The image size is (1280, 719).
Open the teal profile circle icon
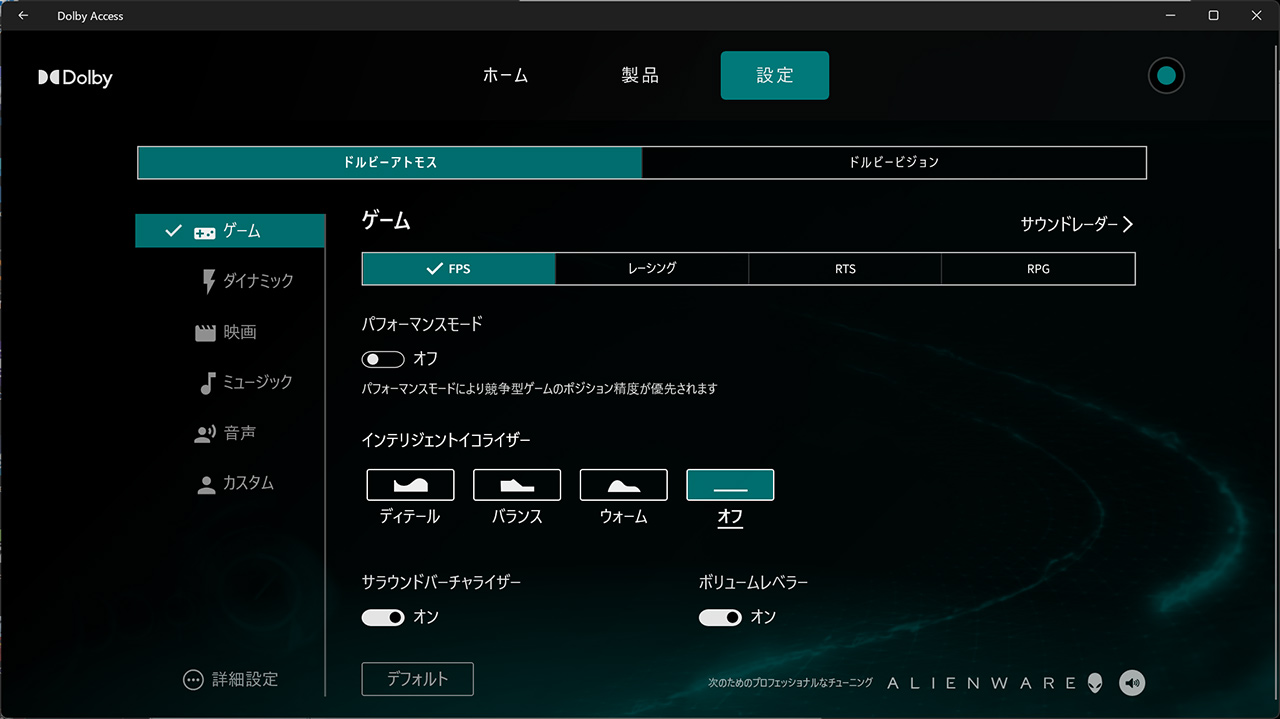tap(1166, 76)
